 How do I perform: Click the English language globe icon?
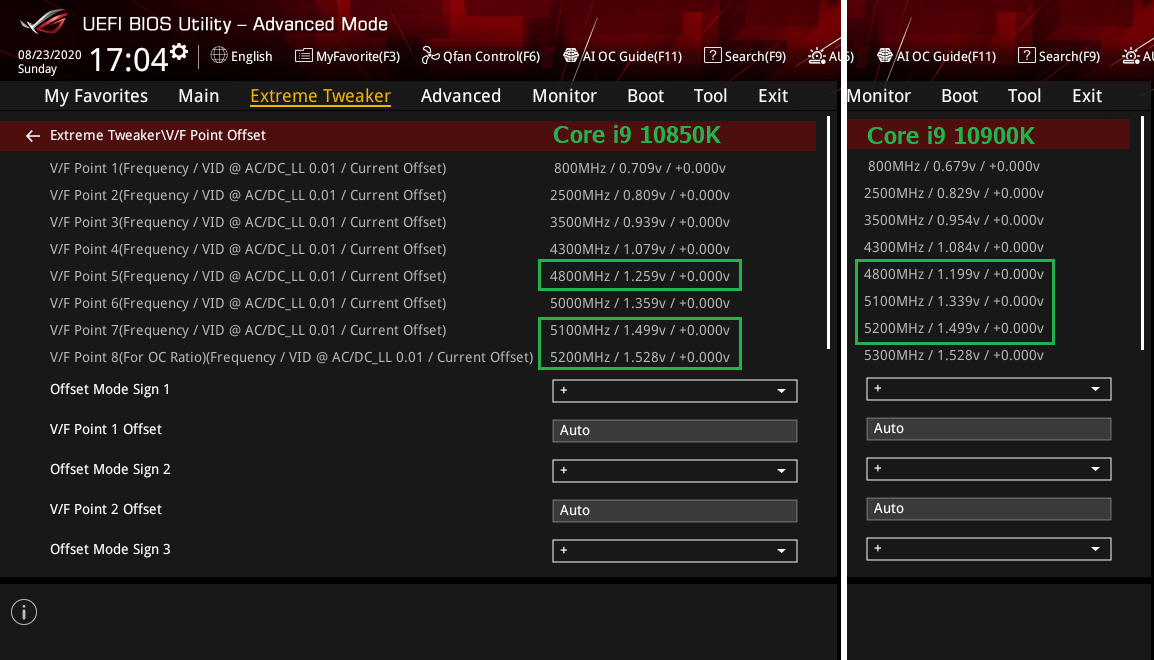click(x=219, y=55)
